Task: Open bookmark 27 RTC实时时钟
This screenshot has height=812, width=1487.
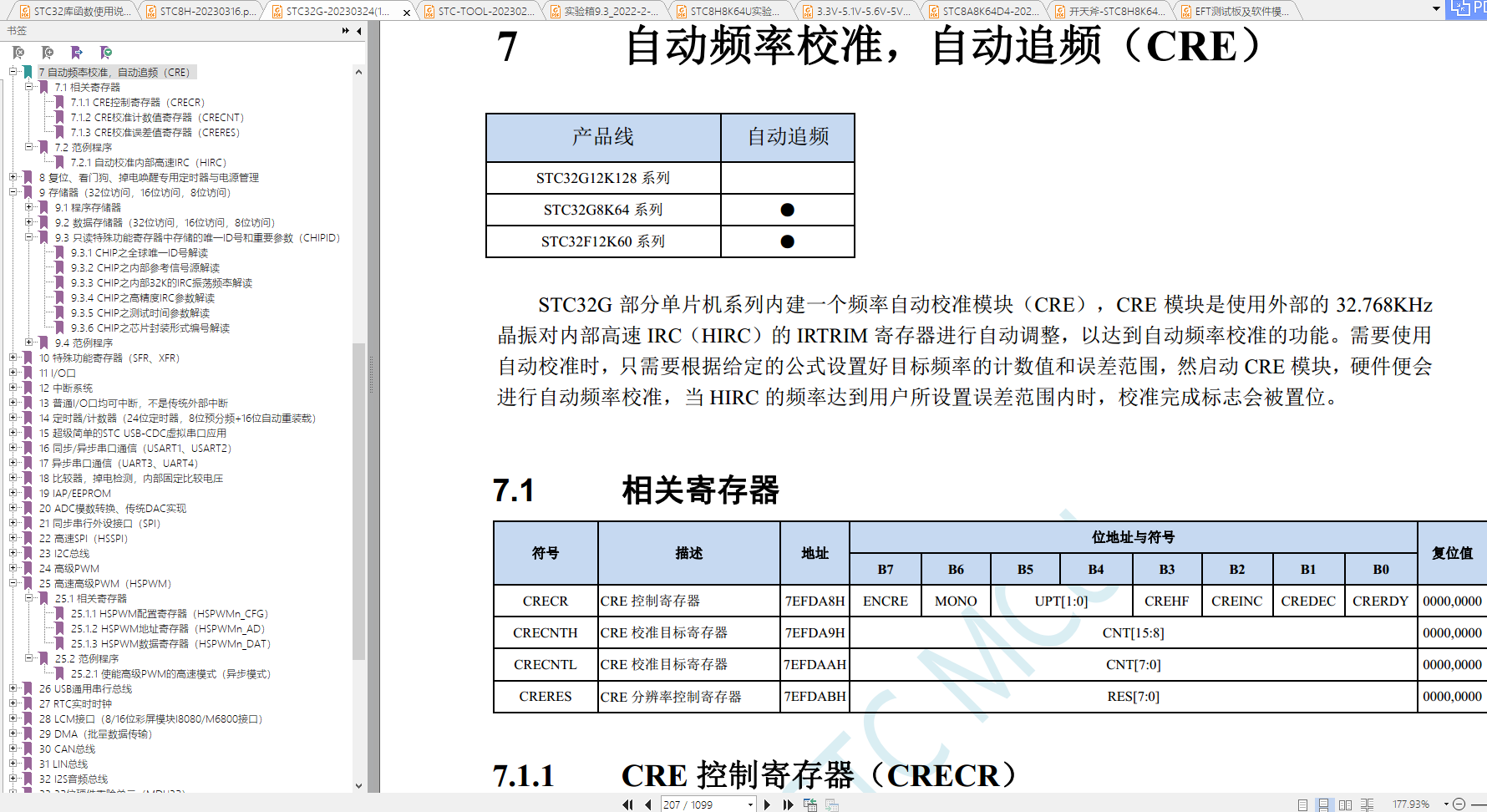Action: pyautogui.click(x=75, y=703)
